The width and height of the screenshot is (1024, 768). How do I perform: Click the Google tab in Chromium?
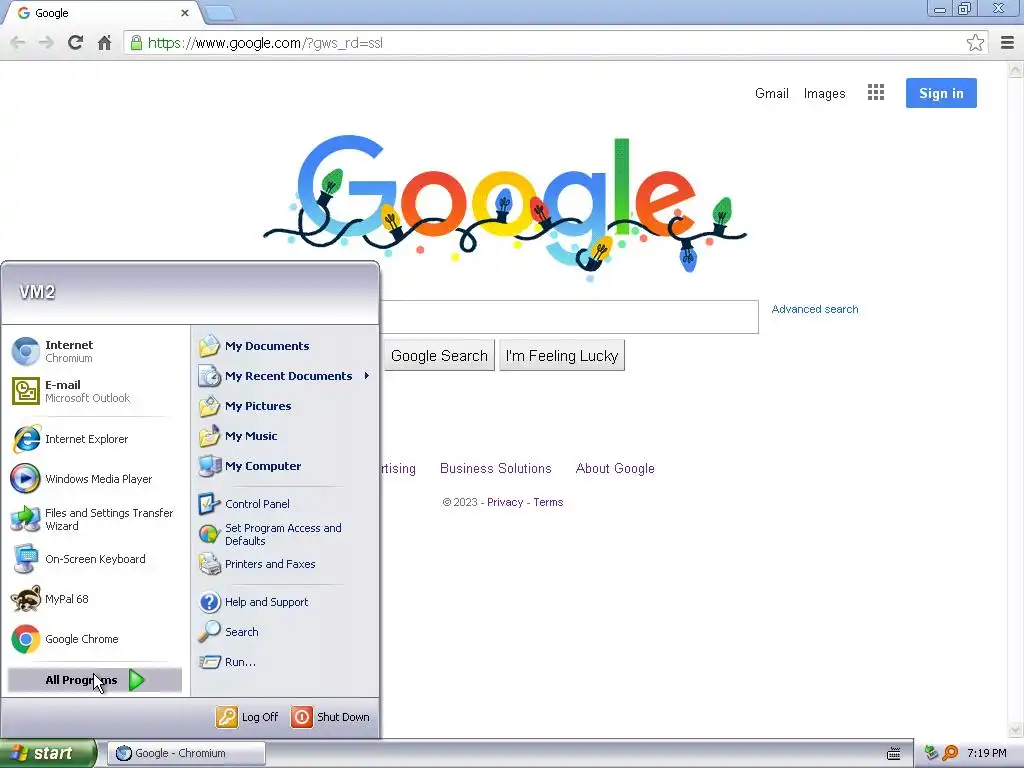pyautogui.click(x=101, y=13)
